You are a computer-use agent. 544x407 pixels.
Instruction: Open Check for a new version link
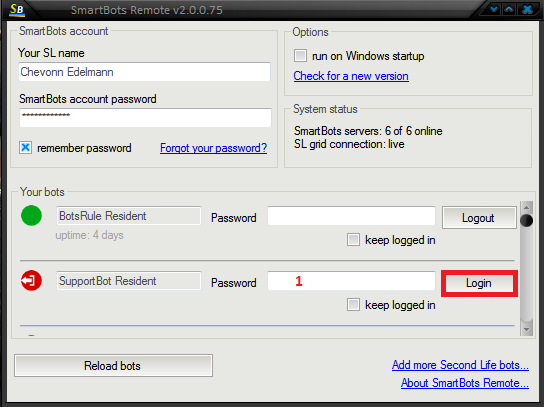(351, 76)
